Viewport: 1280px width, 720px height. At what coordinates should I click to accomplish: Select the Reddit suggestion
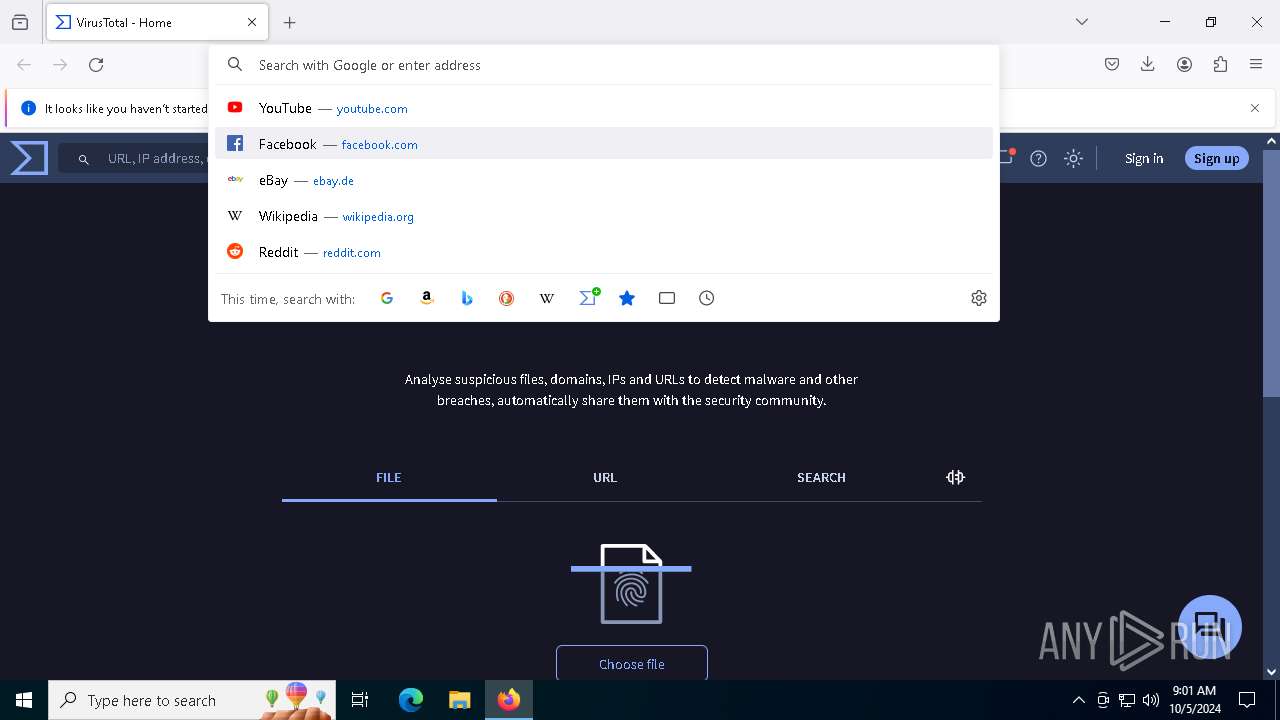click(604, 252)
